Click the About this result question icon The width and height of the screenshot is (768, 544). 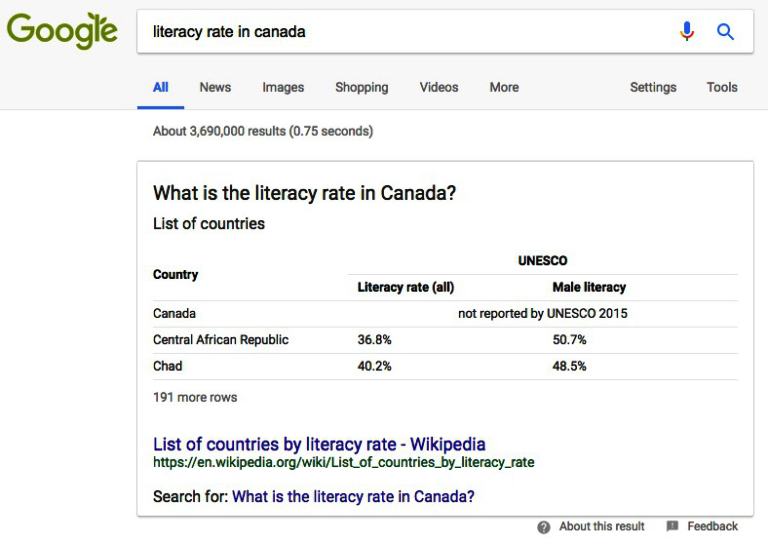coord(544,527)
